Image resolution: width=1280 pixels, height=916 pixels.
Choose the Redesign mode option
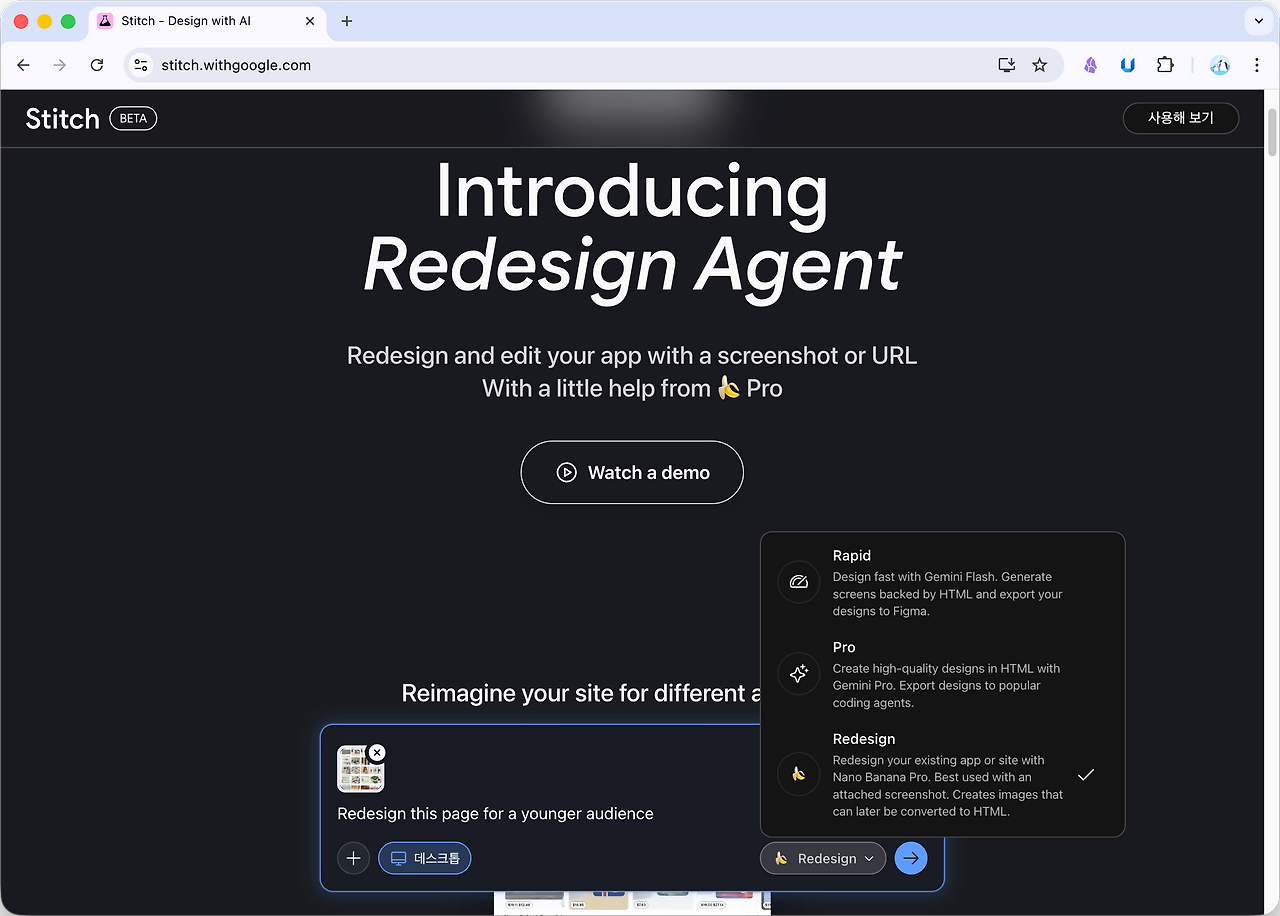tap(942, 774)
